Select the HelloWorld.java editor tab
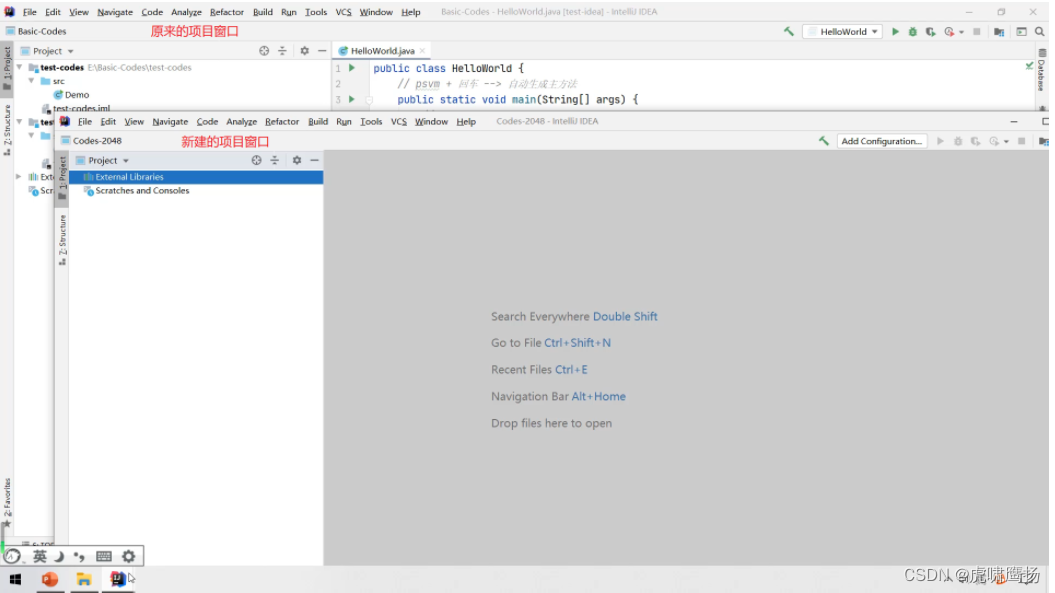Image resolution: width=1055 pixels, height=593 pixels. [382, 50]
